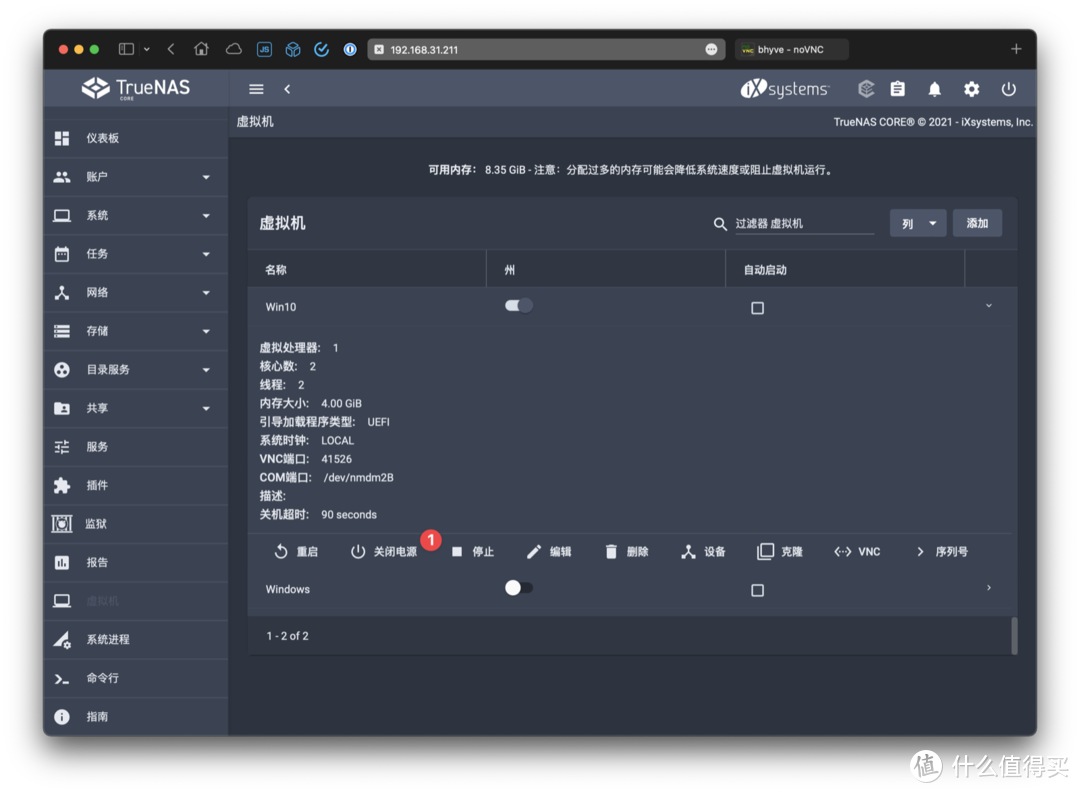
Task: Check the Windows 自动启动 checkbox
Action: point(758,590)
